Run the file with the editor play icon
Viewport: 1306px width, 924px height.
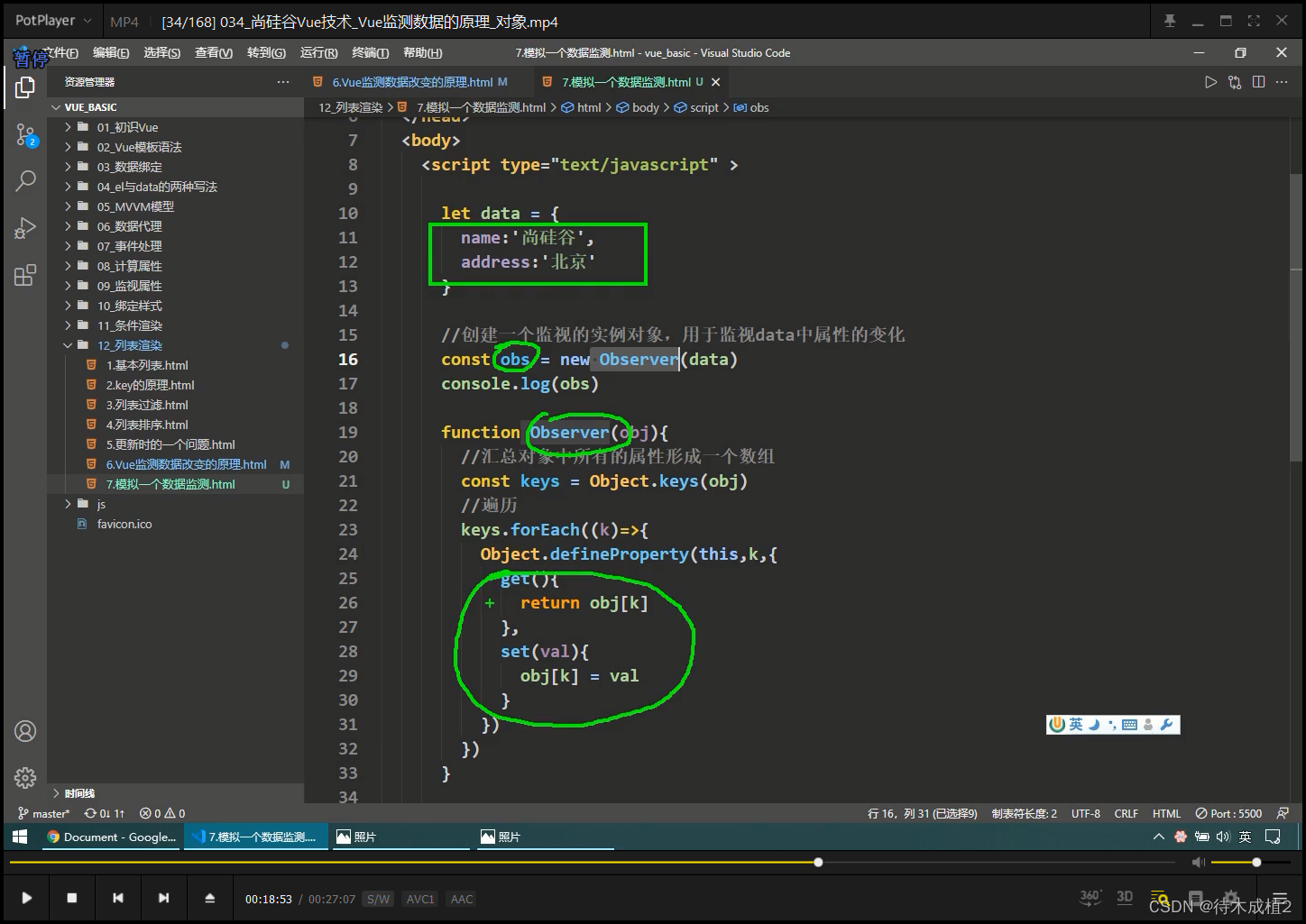(x=1210, y=82)
